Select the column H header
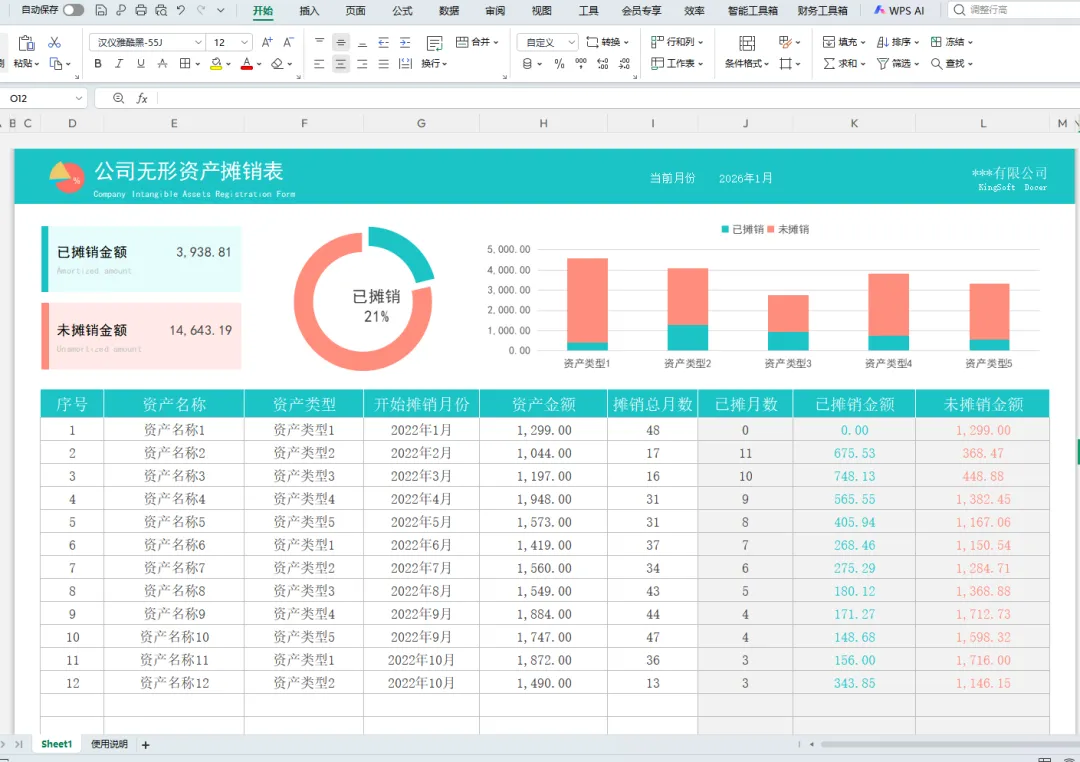The height and width of the screenshot is (762, 1080). [543, 123]
